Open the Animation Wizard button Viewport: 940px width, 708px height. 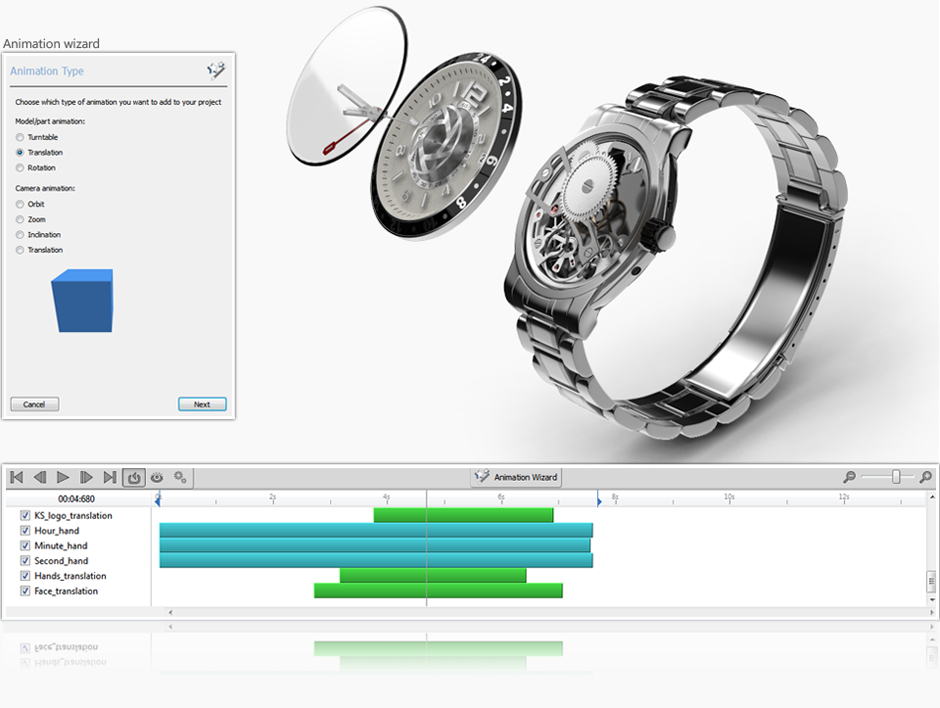point(516,477)
